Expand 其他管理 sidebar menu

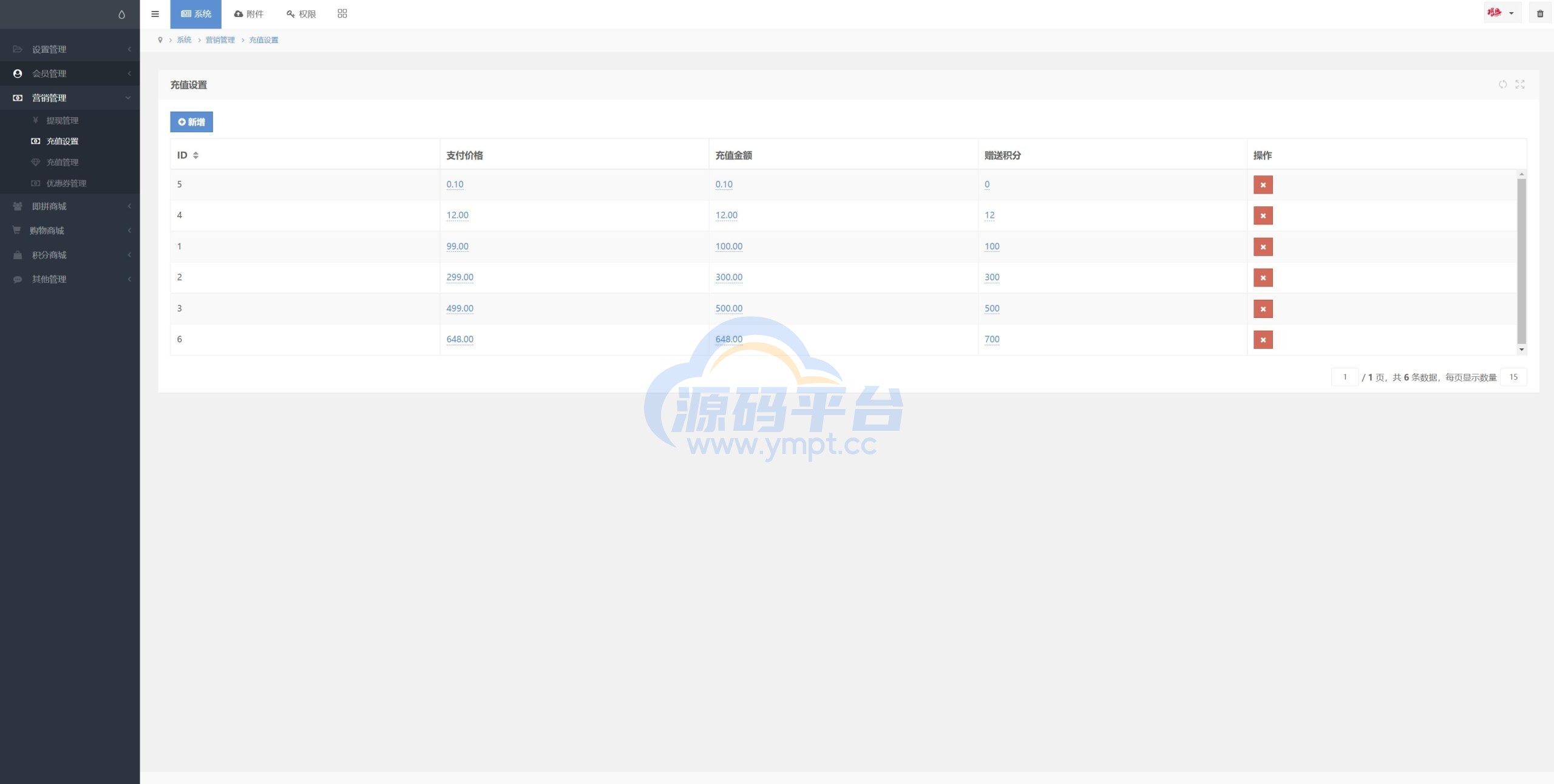[70, 279]
